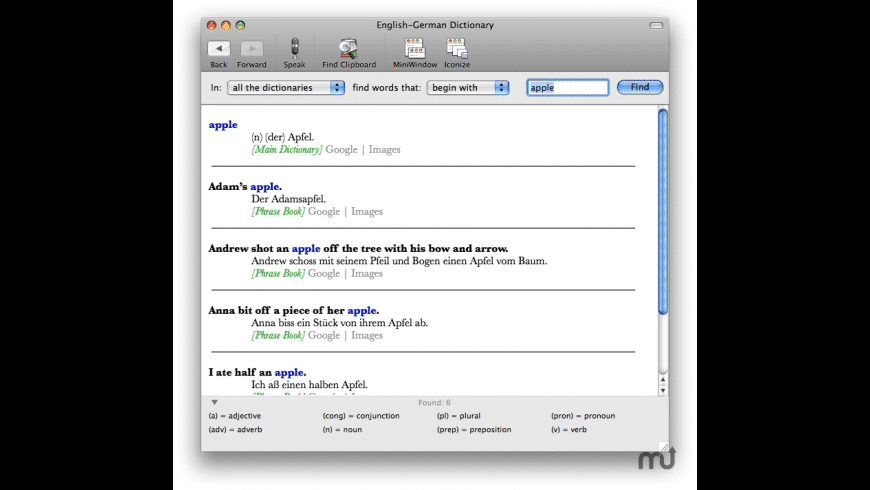Click the scrollbar down arrow
Image resolution: width=870 pixels, height=490 pixels.
(662, 391)
